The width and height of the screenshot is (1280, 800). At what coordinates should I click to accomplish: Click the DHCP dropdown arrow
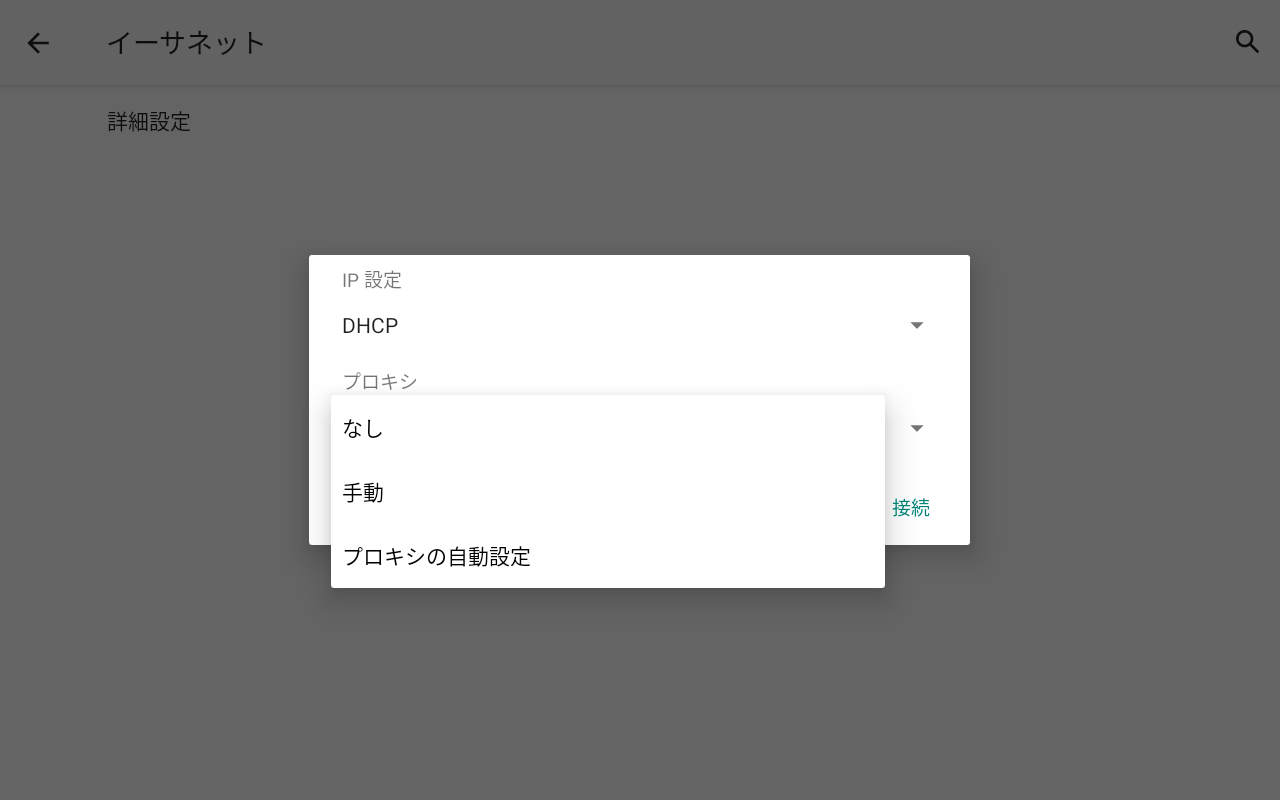point(917,324)
